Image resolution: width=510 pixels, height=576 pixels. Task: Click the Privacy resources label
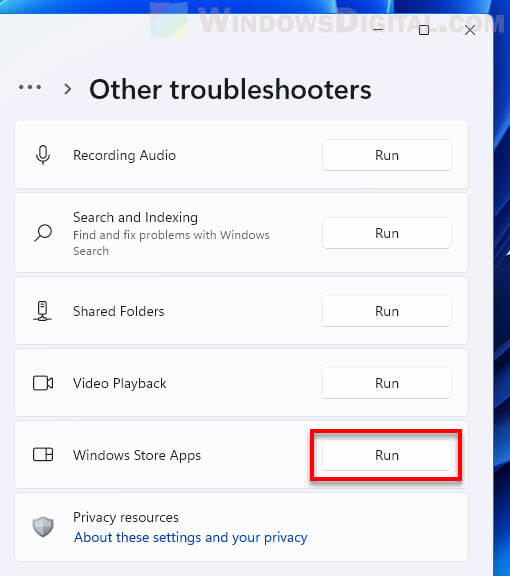click(x=126, y=517)
